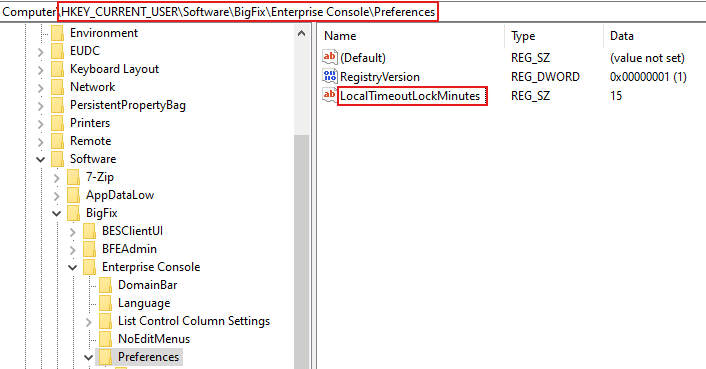Image resolution: width=706 pixels, height=369 pixels.
Task: Expand the Network key
Action: tap(41, 88)
